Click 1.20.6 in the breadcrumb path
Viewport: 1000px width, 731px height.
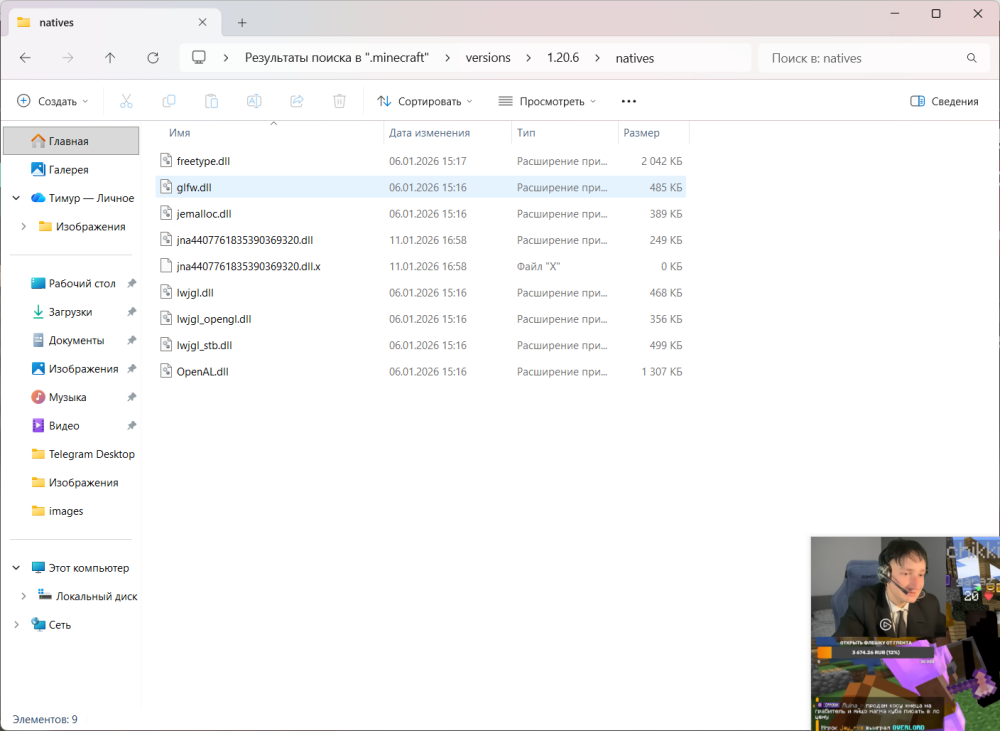(x=562, y=58)
